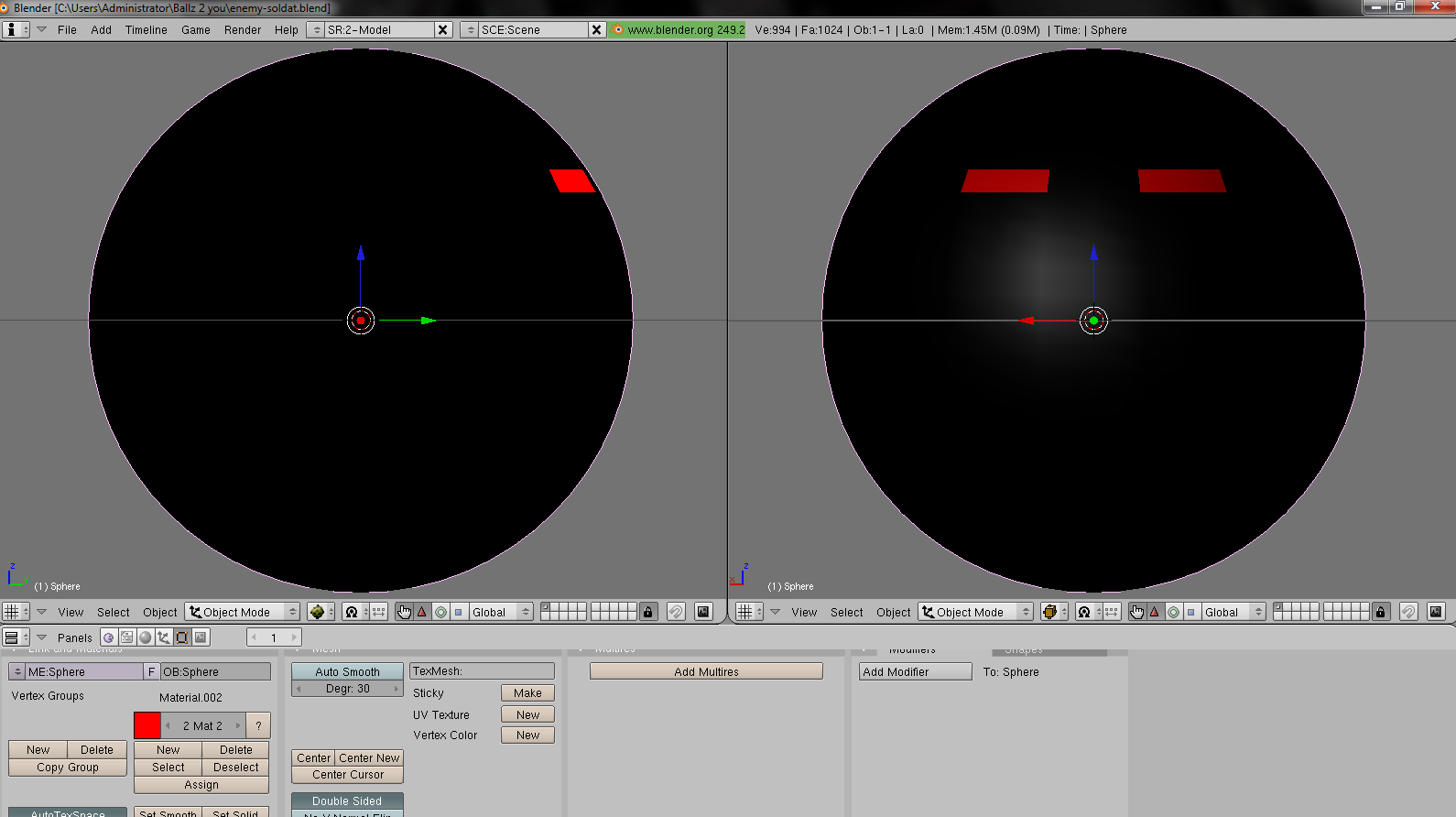Screen dimensions: 1456x817
Task: Switch to Shading context sphere icon
Action: pos(145,637)
